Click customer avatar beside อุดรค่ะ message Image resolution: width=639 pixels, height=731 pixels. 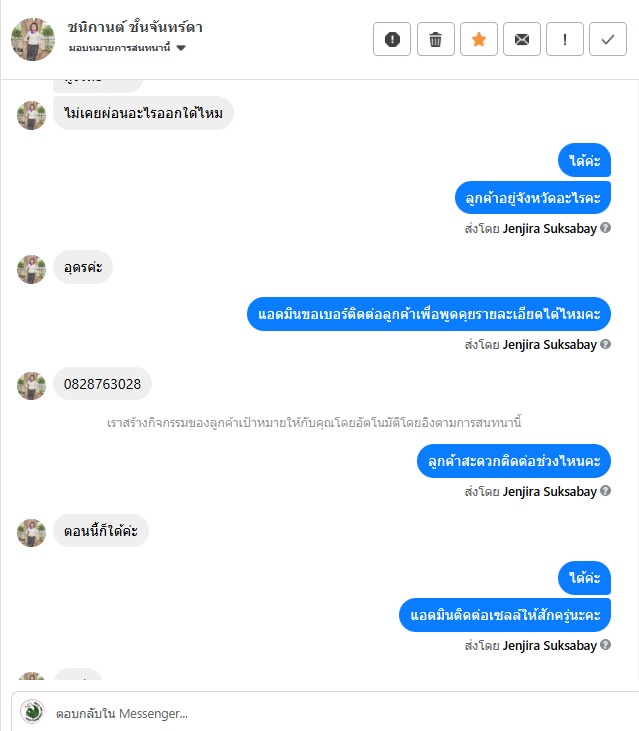[32, 269]
